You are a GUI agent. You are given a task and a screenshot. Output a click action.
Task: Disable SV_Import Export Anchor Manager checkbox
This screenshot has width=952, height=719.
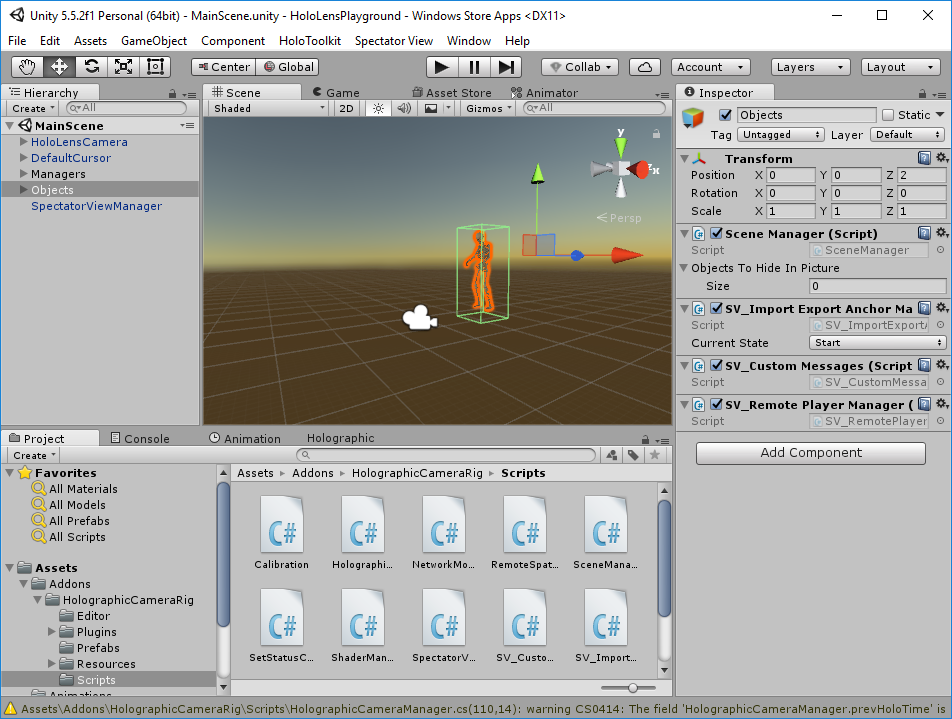coord(716,308)
